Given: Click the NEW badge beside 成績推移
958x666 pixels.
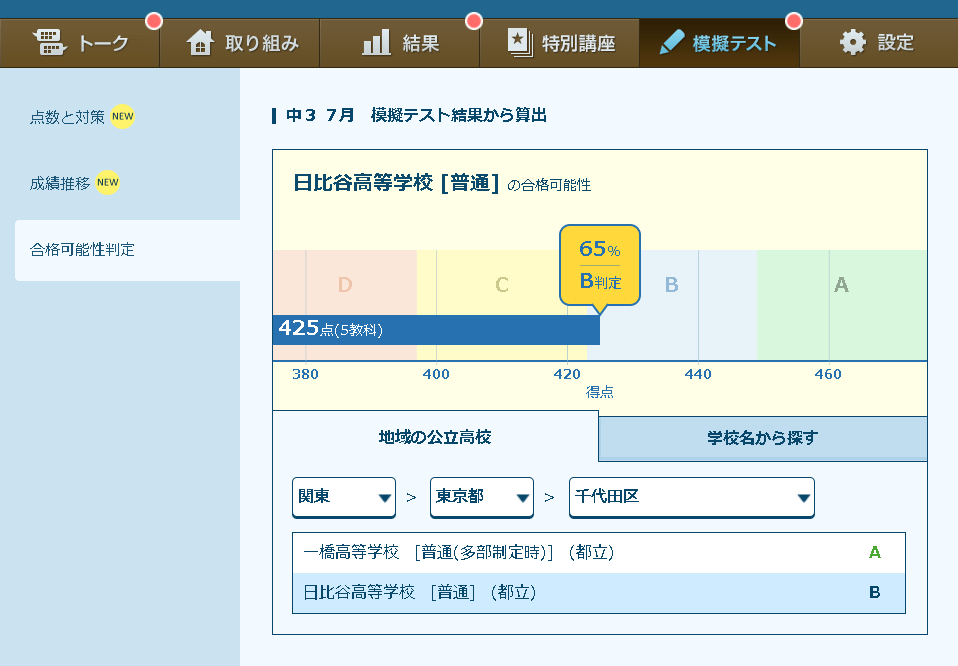Looking at the screenshot, I should pos(108,182).
